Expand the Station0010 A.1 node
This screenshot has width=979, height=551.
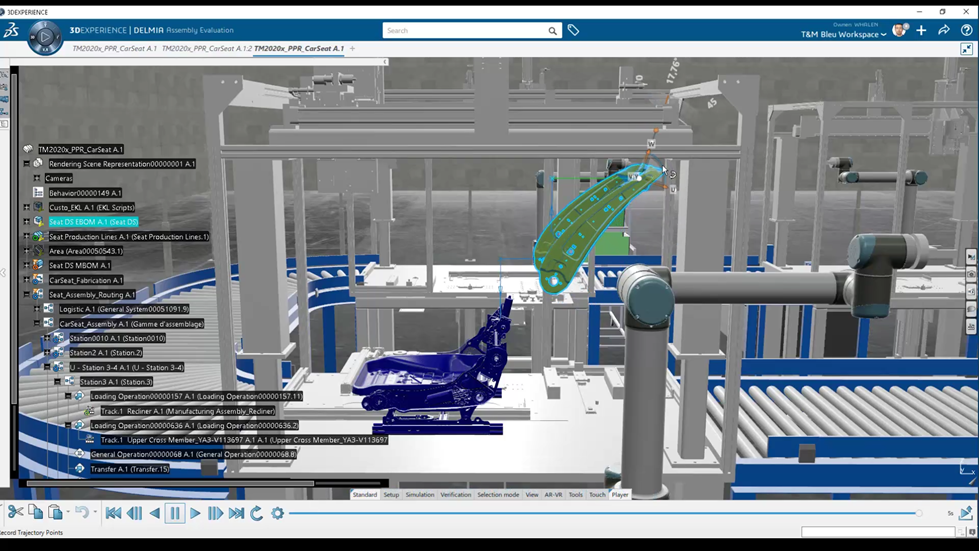[x=47, y=338]
